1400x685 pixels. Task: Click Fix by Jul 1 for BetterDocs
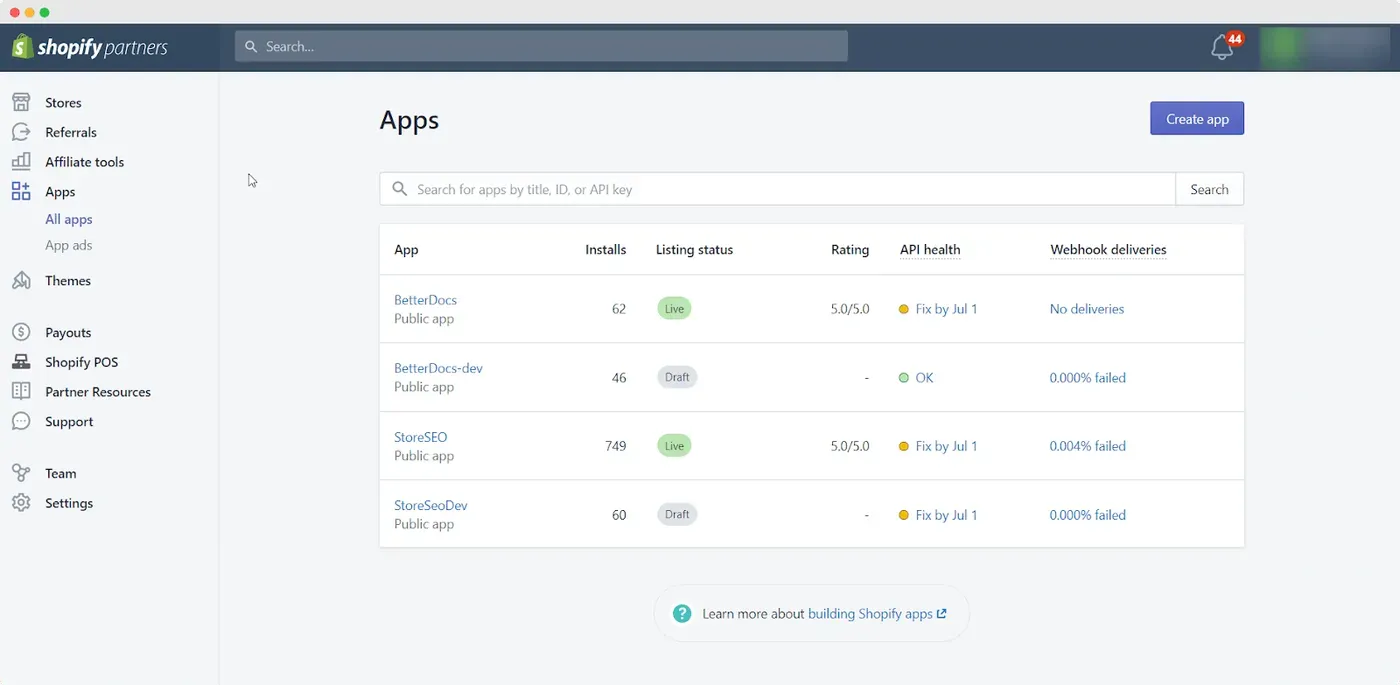click(946, 309)
